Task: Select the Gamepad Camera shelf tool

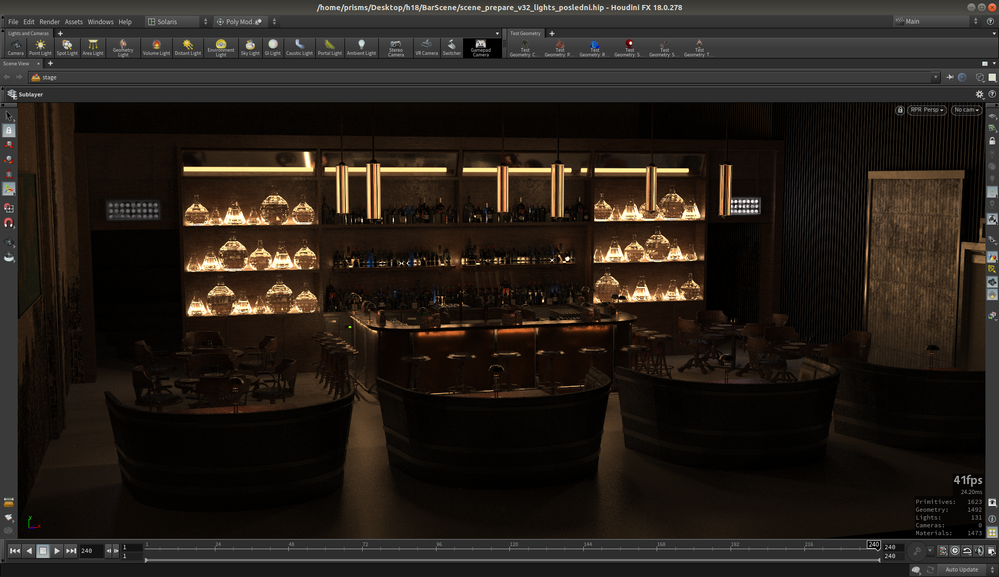Action: click(x=480, y=48)
